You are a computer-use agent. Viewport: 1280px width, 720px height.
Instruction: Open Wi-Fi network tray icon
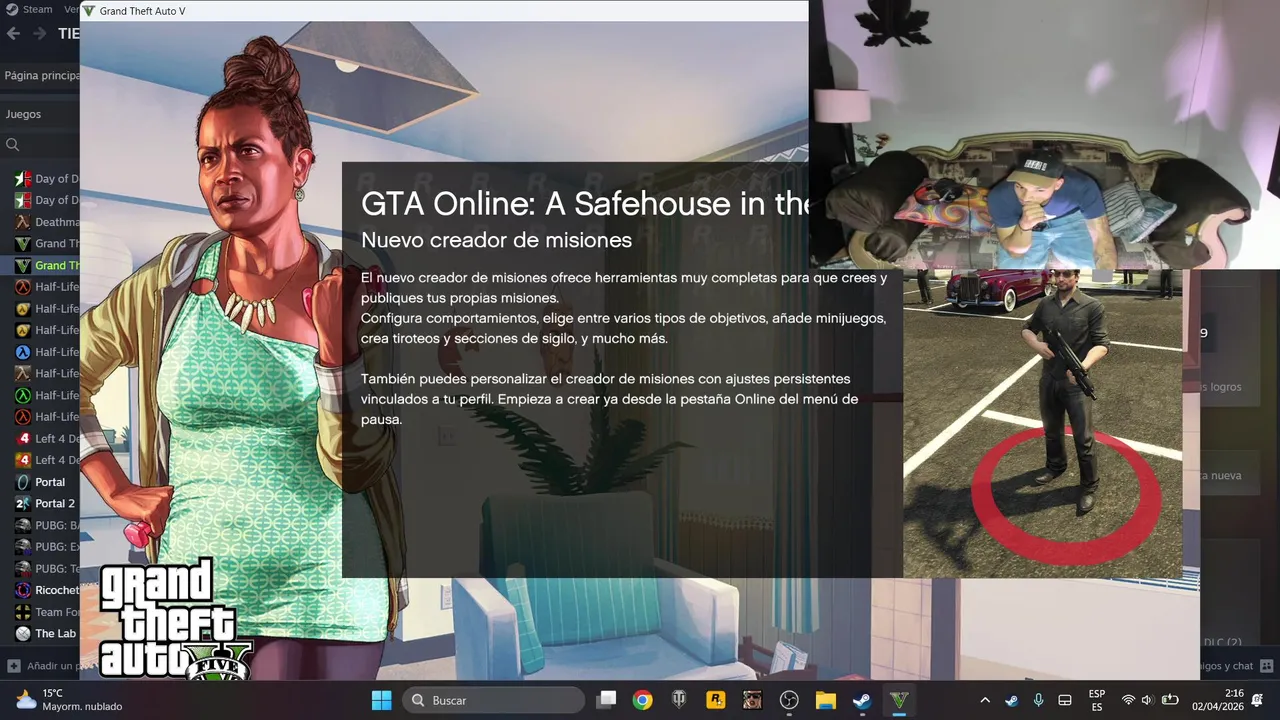click(x=1128, y=700)
